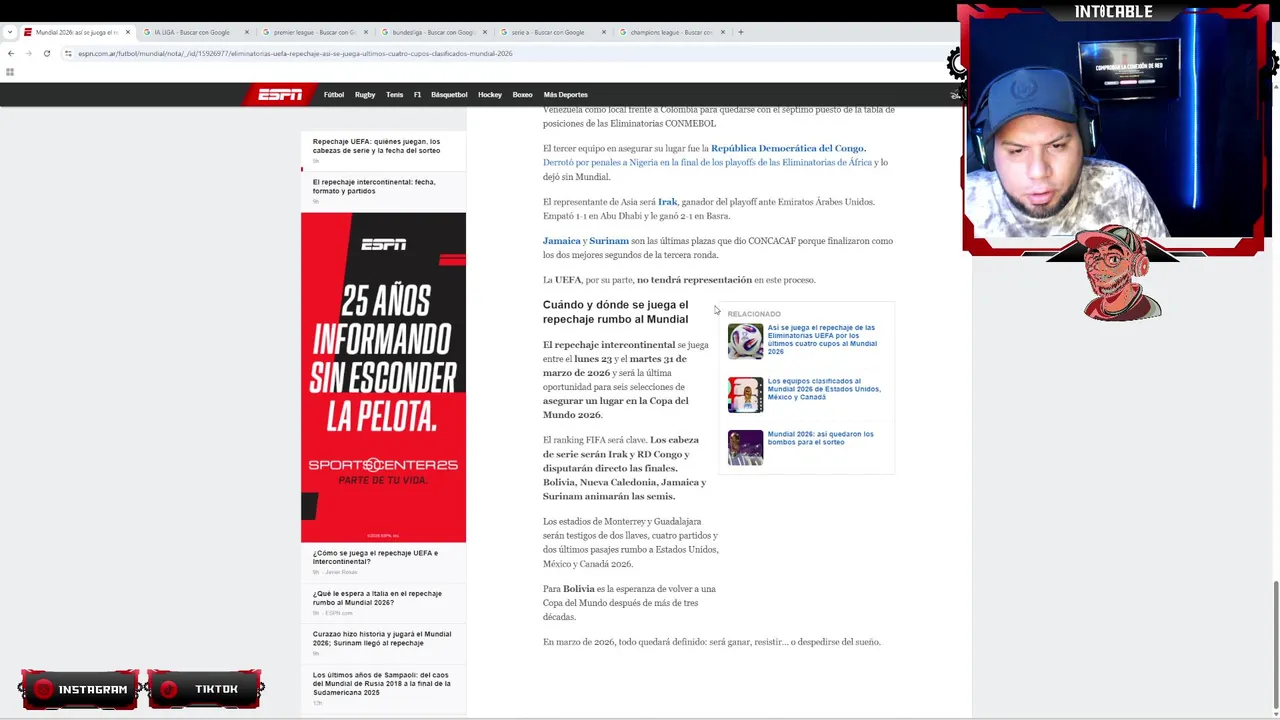
Task: Click the ESPN logo in the navbar
Action: [280, 95]
